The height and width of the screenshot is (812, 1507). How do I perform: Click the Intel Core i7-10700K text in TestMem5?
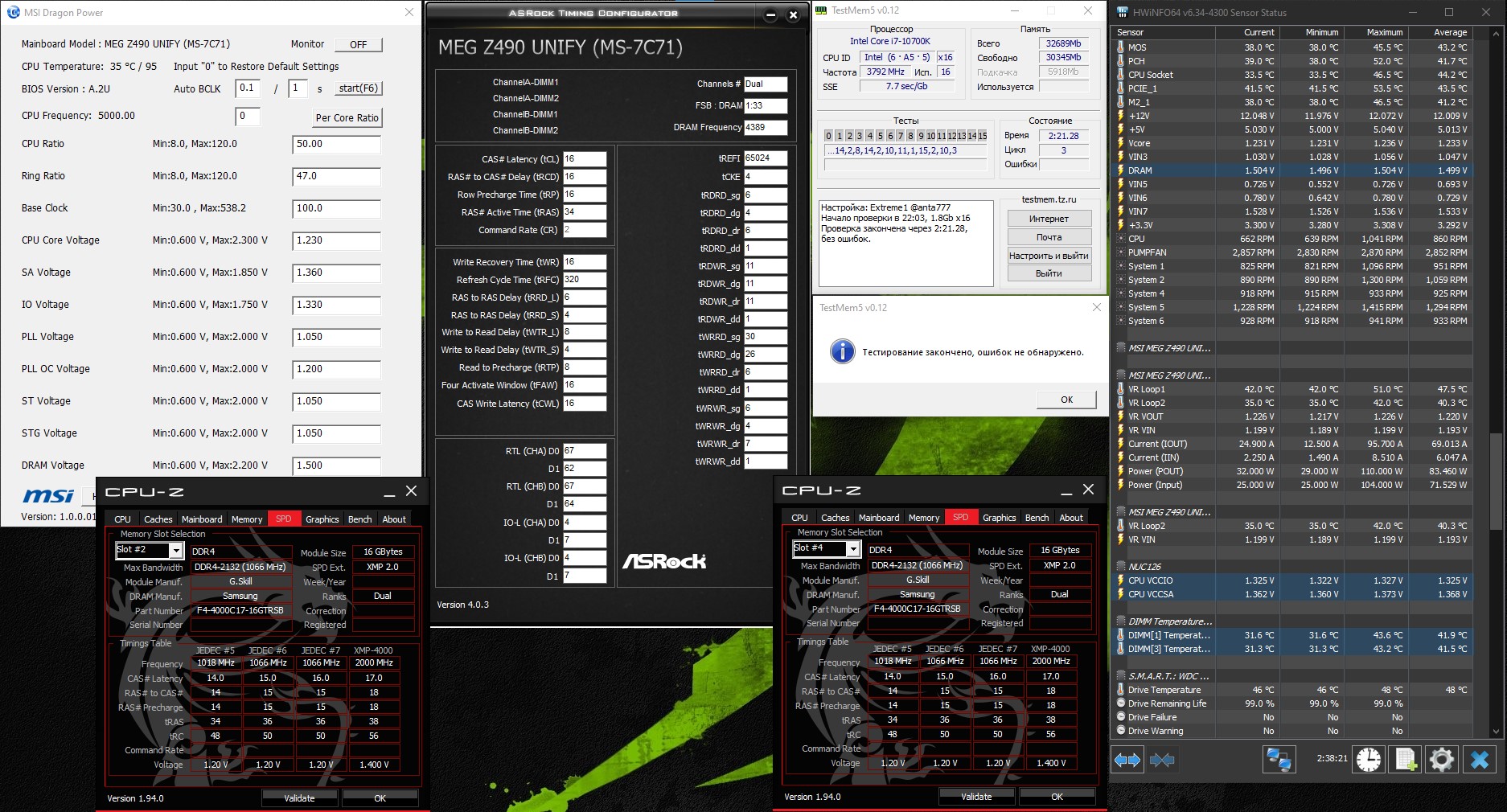(890, 41)
